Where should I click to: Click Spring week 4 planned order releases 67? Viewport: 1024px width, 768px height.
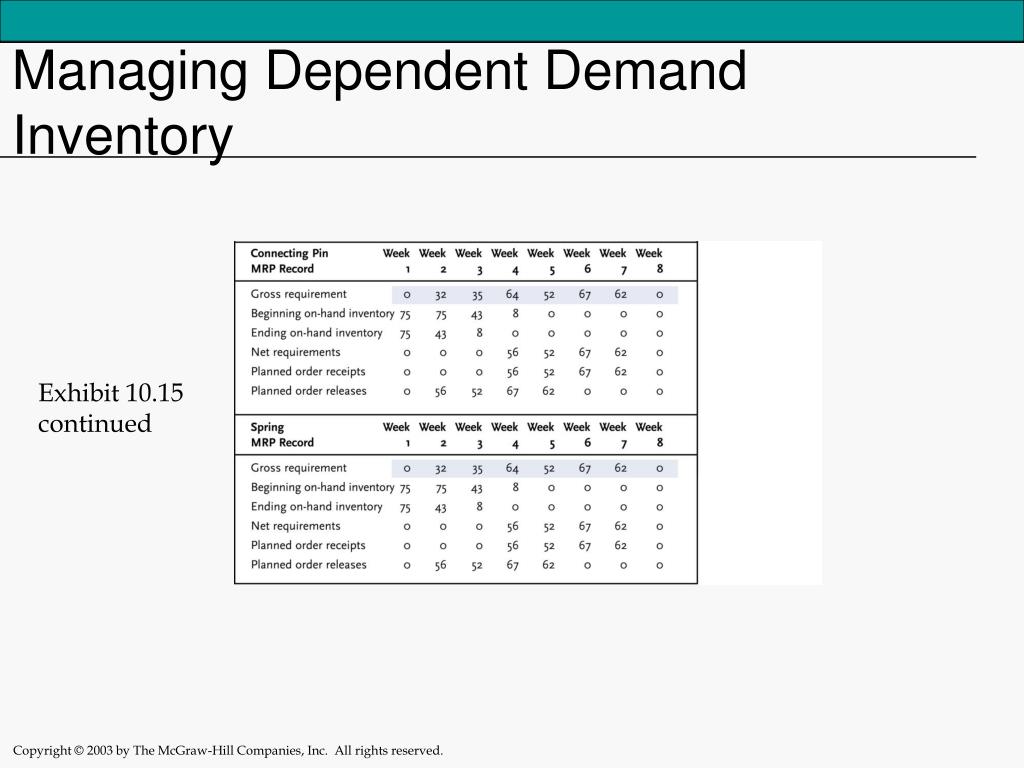click(512, 565)
